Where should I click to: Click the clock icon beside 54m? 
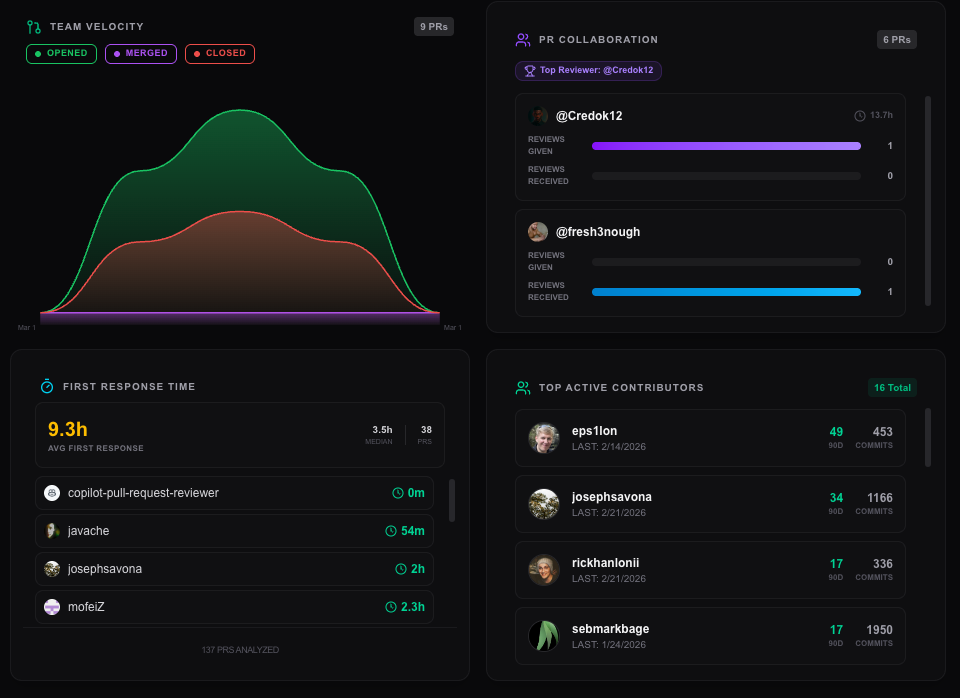(391, 531)
